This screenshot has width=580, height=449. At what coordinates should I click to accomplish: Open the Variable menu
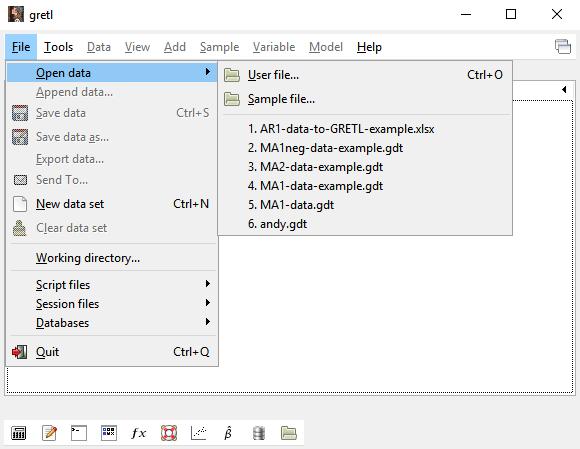(x=274, y=47)
